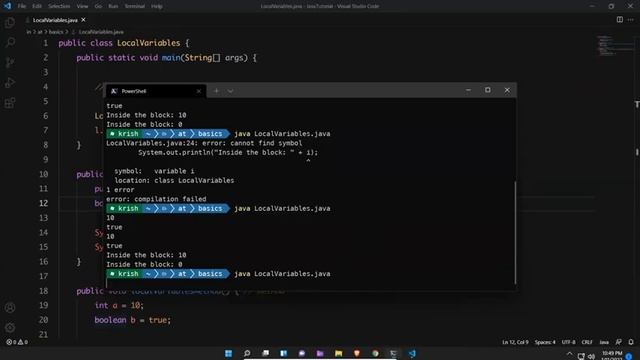
Task: Change line endings via 'CRLF'
Action: [x=587, y=342]
